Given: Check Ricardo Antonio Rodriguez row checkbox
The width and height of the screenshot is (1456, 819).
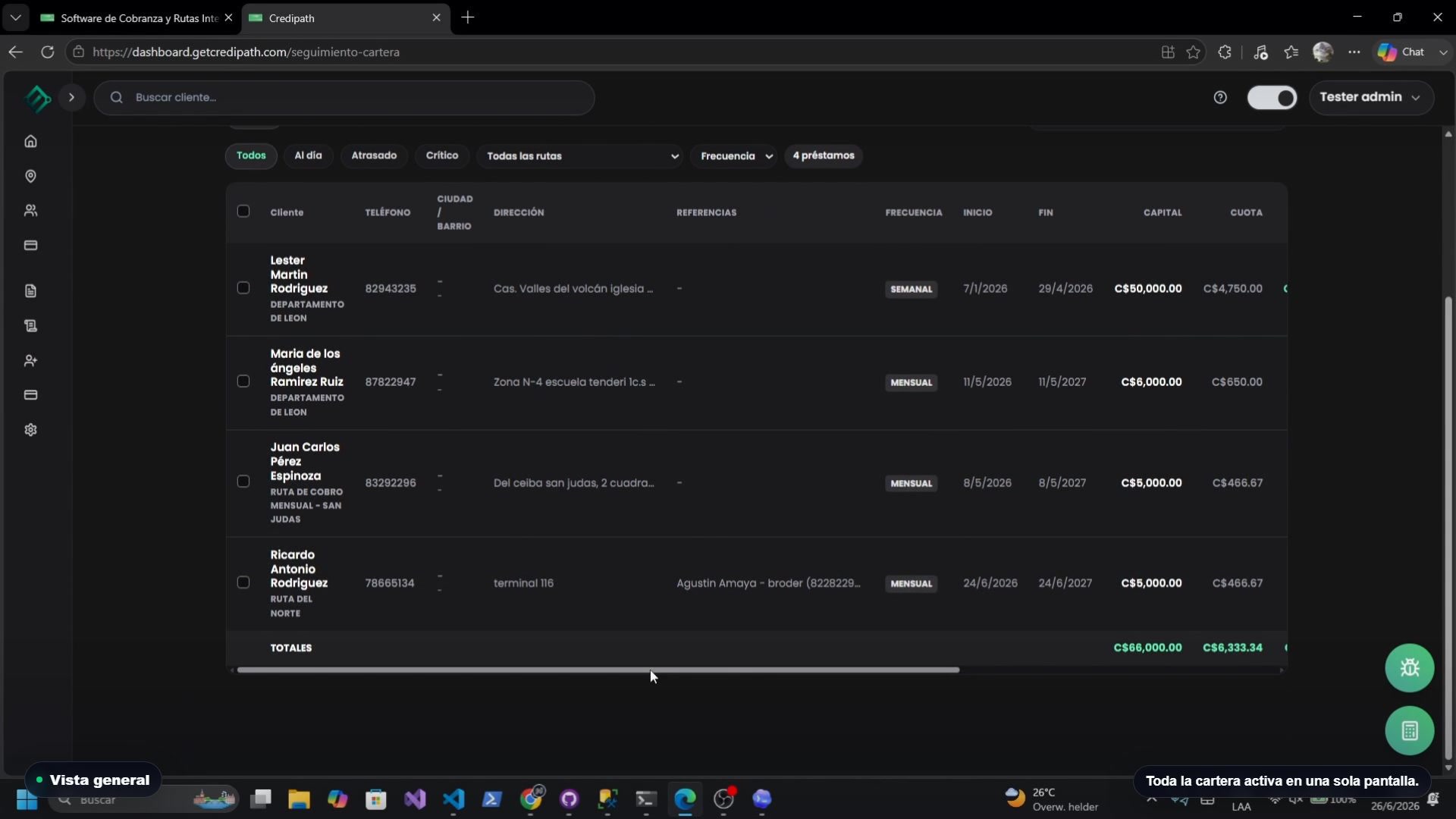Looking at the screenshot, I should [243, 582].
